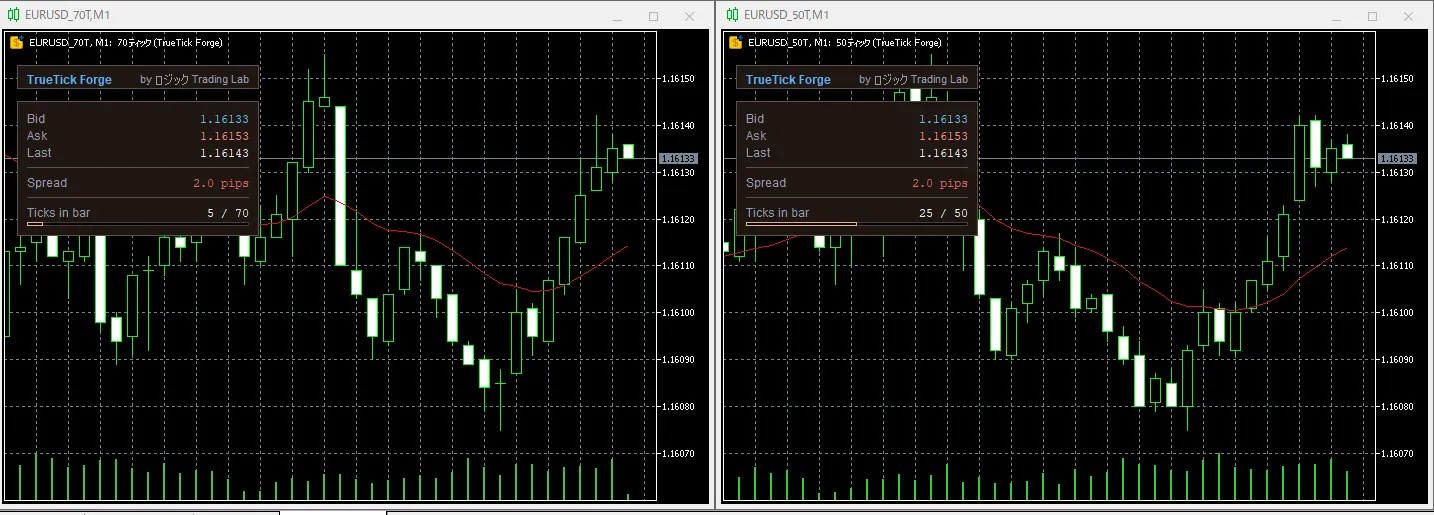Minimize the EURUSD_70T chart window
The image size is (1434, 515).
[x=618, y=16]
